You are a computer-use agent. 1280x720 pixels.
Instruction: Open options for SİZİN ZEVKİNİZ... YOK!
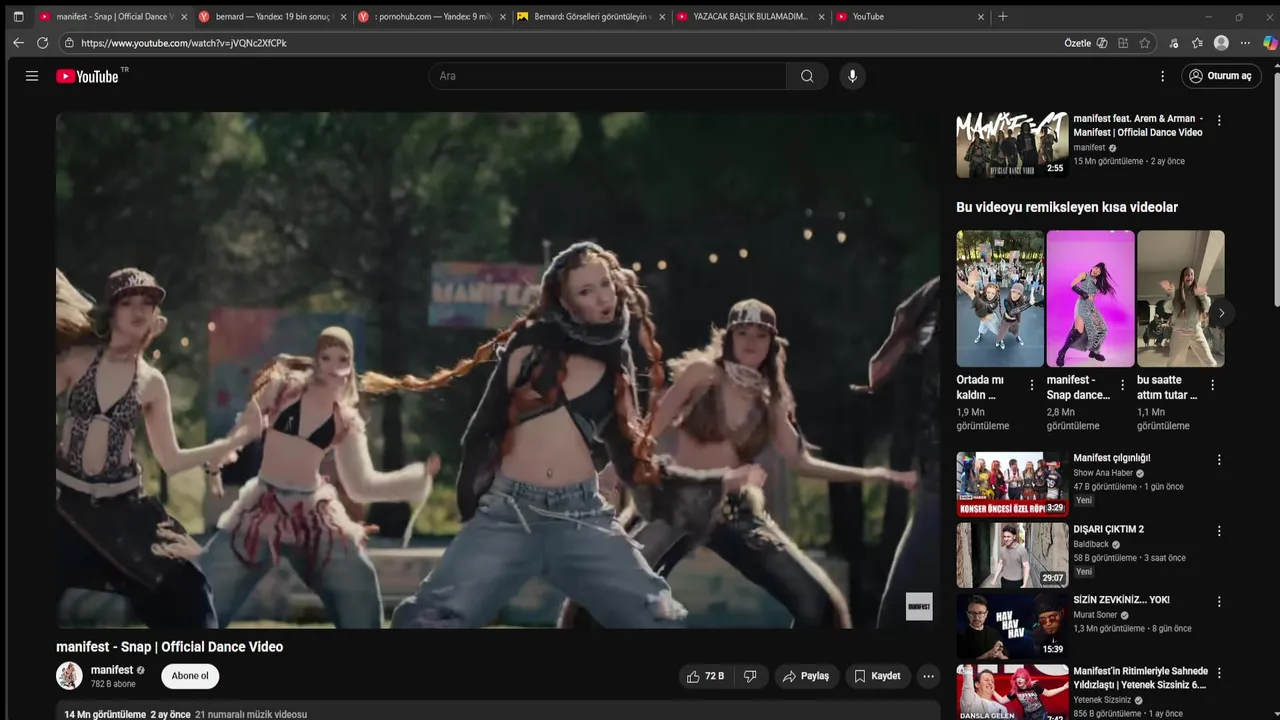(x=1219, y=602)
